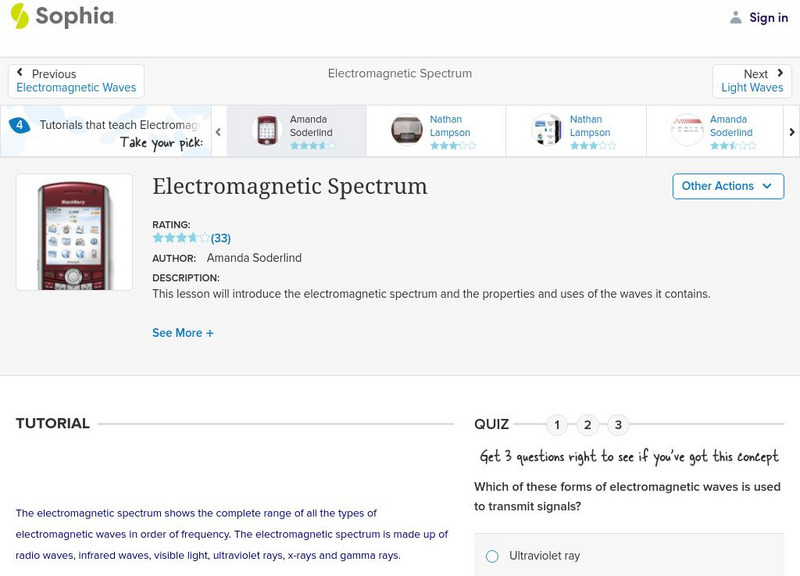Jump to quiz question 1

coord(557,425)
